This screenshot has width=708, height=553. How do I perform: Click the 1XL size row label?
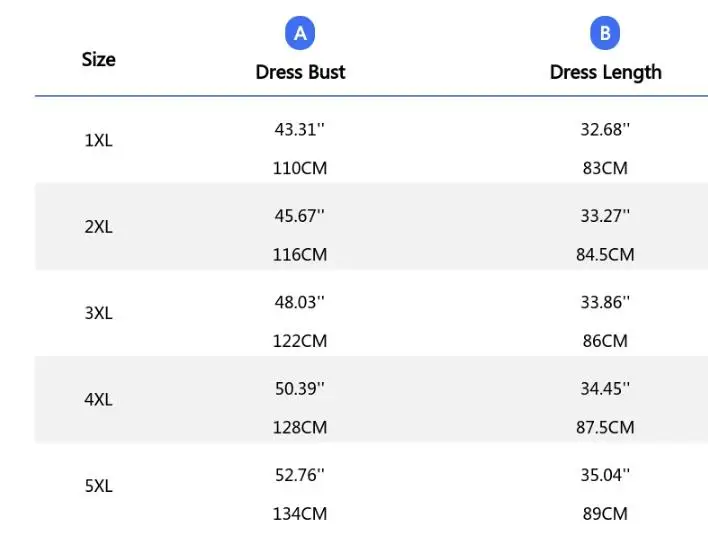[98, 140]
